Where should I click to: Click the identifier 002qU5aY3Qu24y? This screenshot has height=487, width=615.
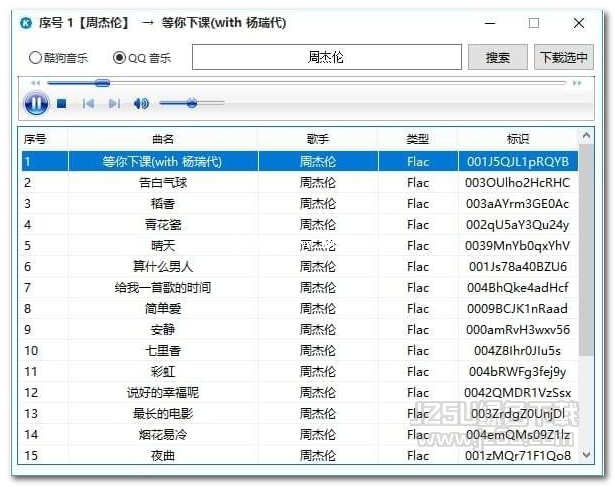coord(518,225)
